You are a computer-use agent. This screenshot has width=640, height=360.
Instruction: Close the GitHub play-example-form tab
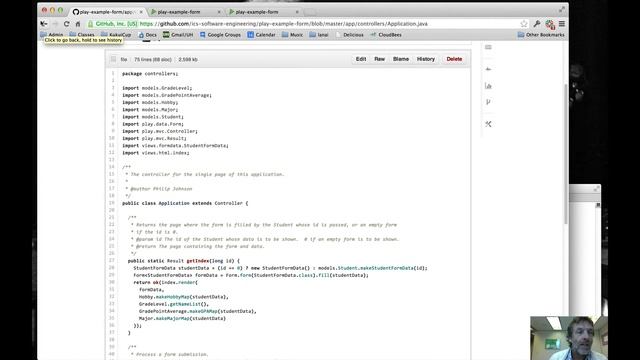coord(141,12)
